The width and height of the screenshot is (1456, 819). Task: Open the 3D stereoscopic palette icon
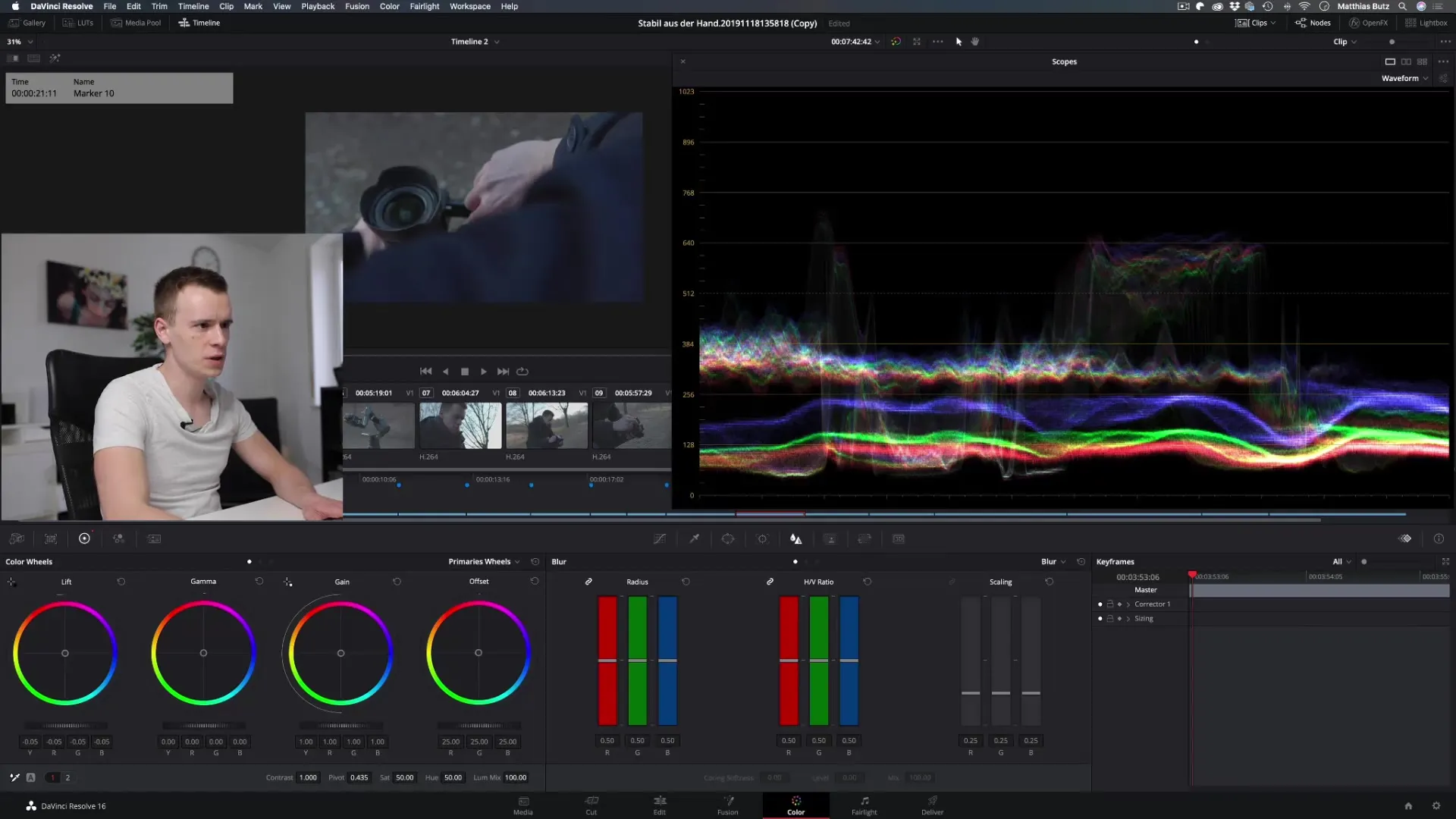899,538
